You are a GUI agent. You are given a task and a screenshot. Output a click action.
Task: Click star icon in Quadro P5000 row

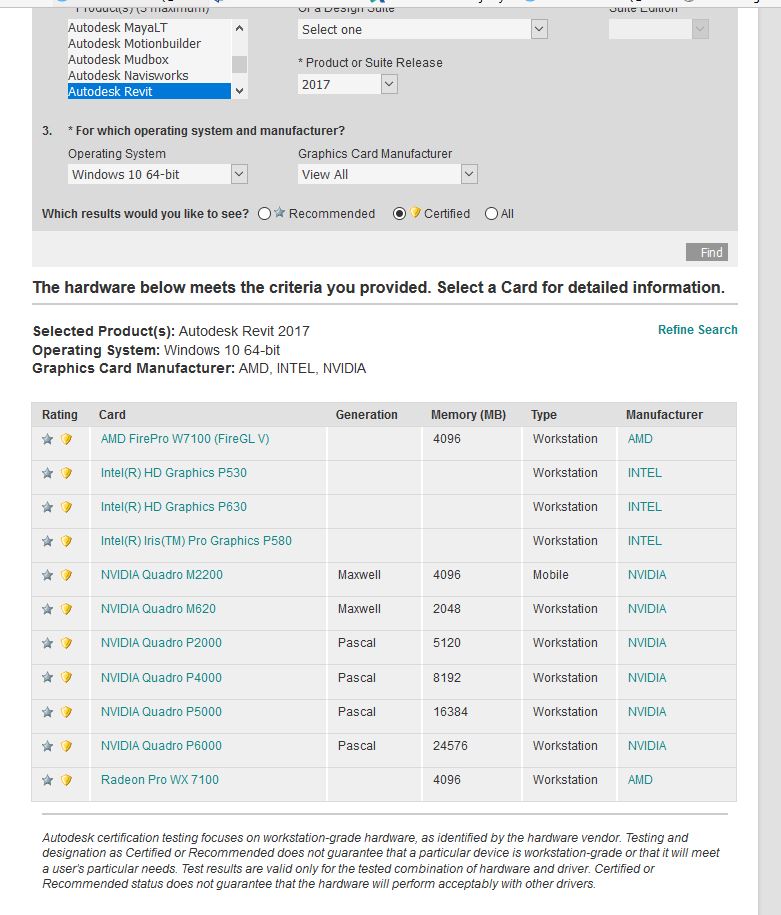(x=47, y=712)
